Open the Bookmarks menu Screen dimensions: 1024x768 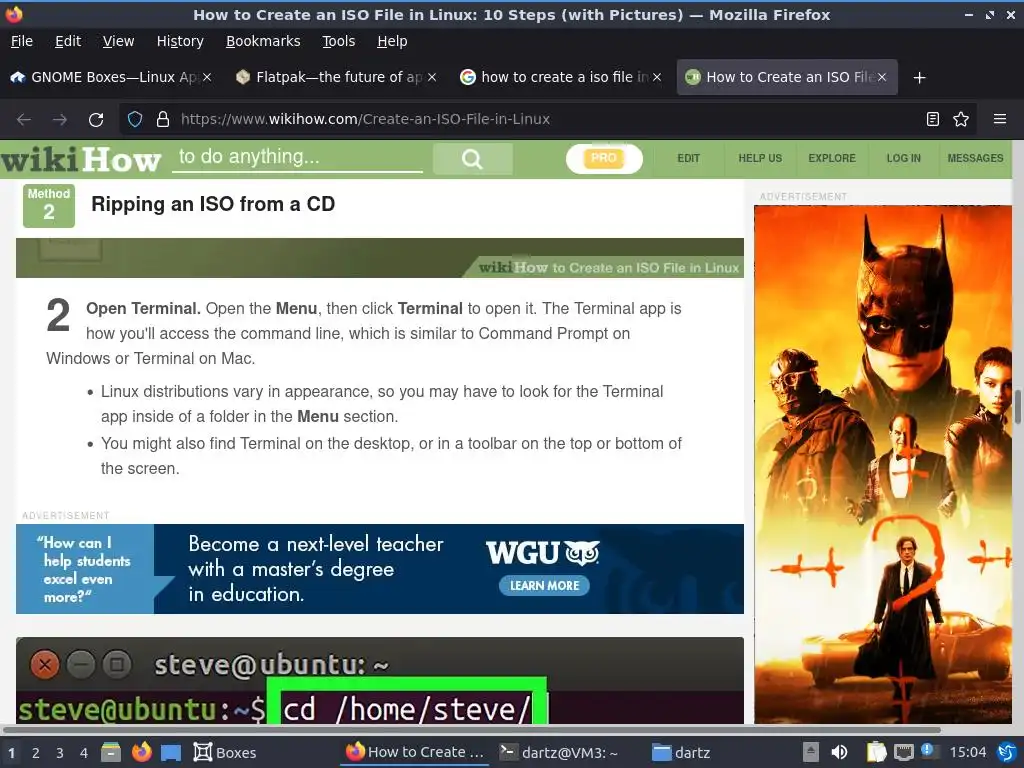[263, 41]
